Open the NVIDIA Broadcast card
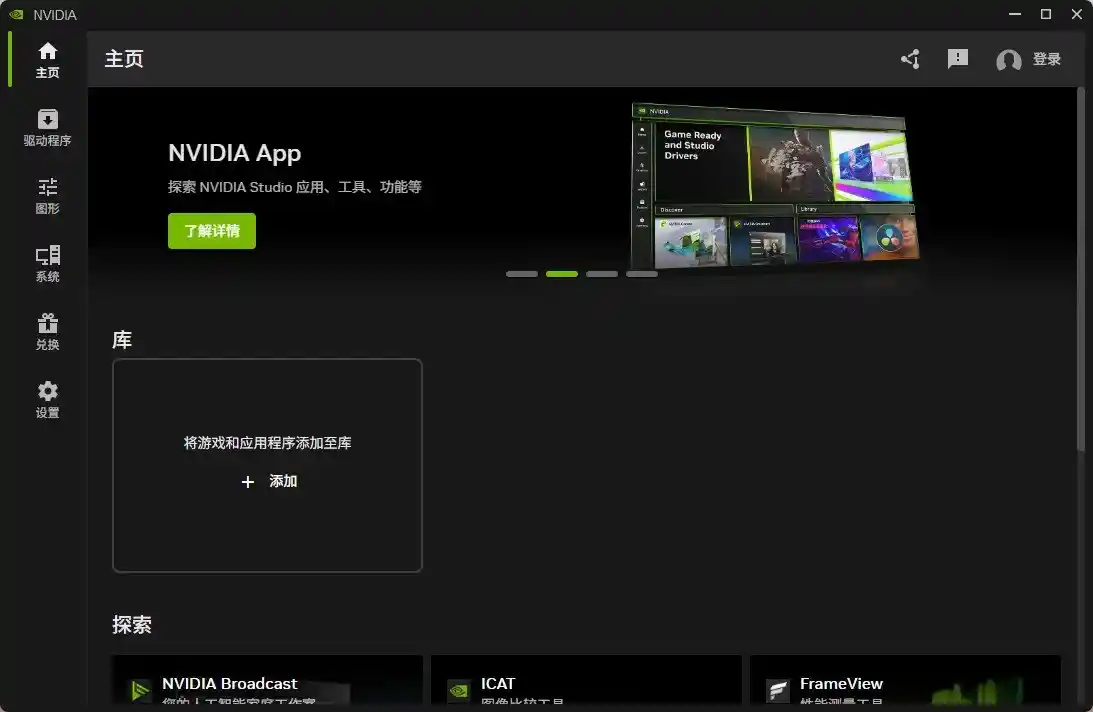 pos(267,684)
